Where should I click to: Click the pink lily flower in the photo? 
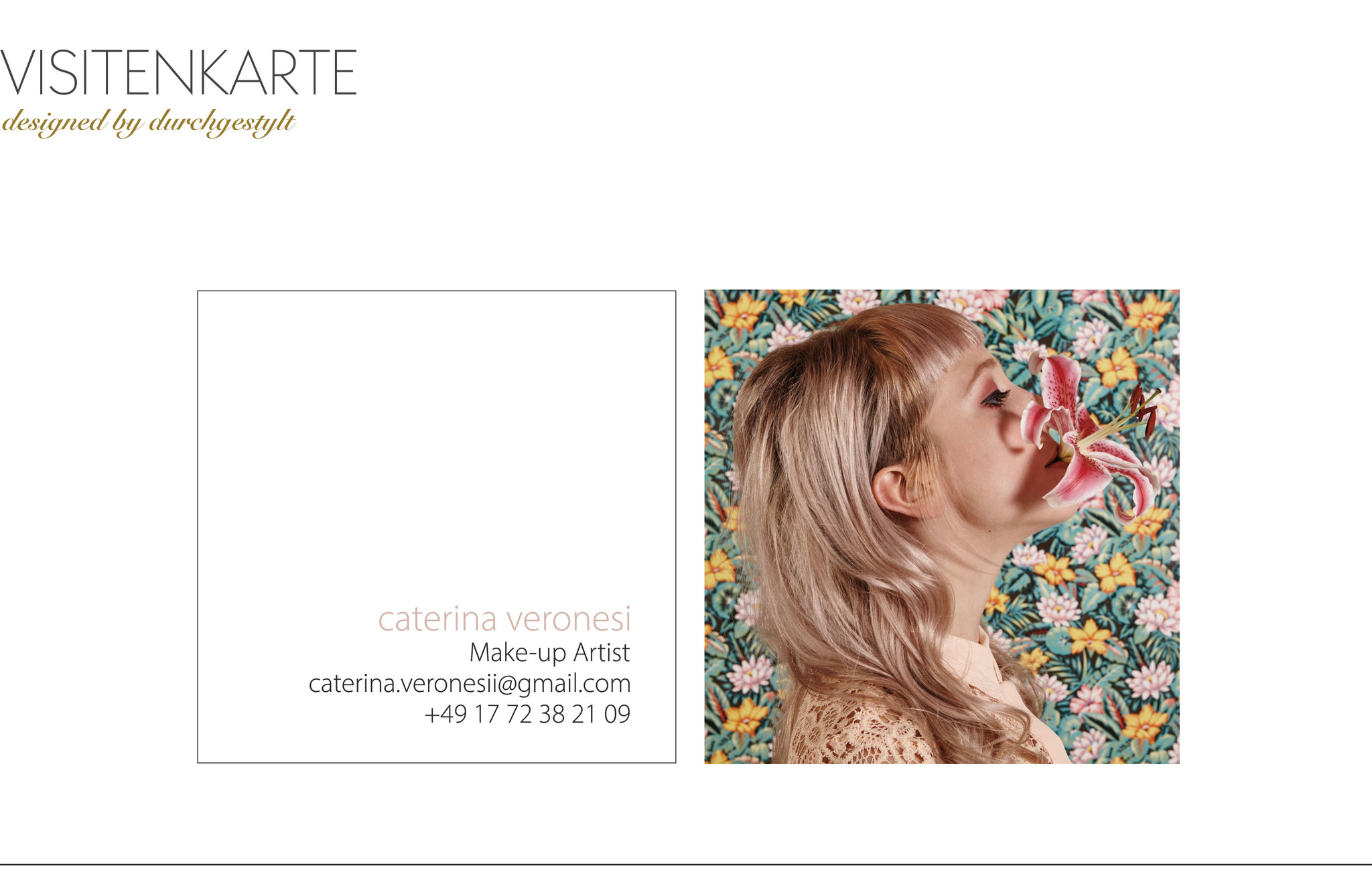point(1092,435)
